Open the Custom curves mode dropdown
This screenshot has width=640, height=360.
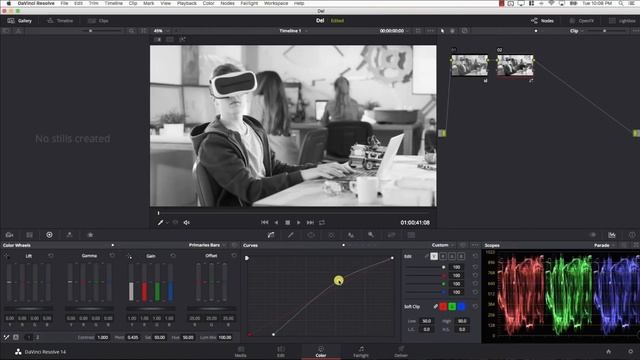[443, 245]
